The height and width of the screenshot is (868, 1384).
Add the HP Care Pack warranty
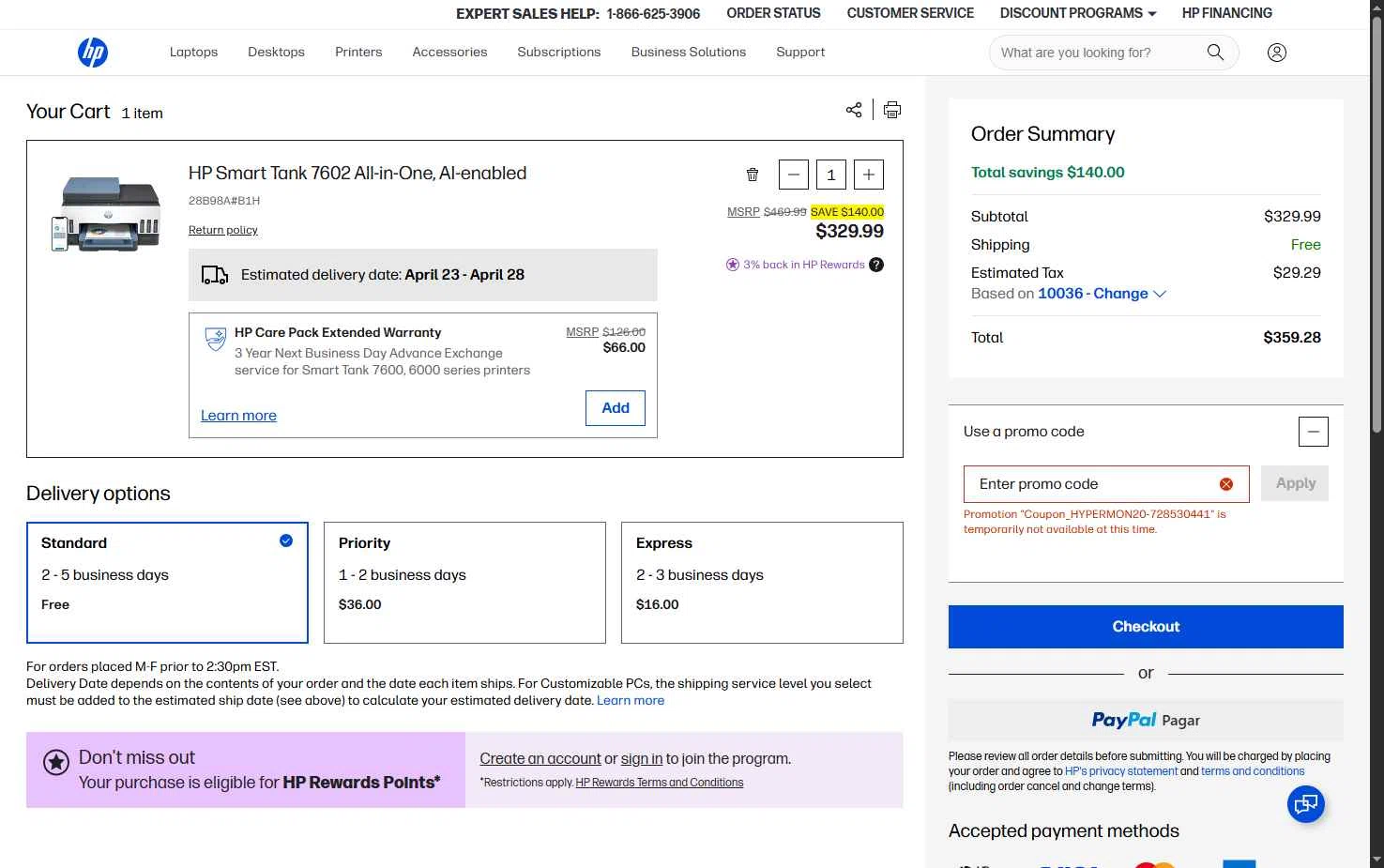tap(616, 408)
